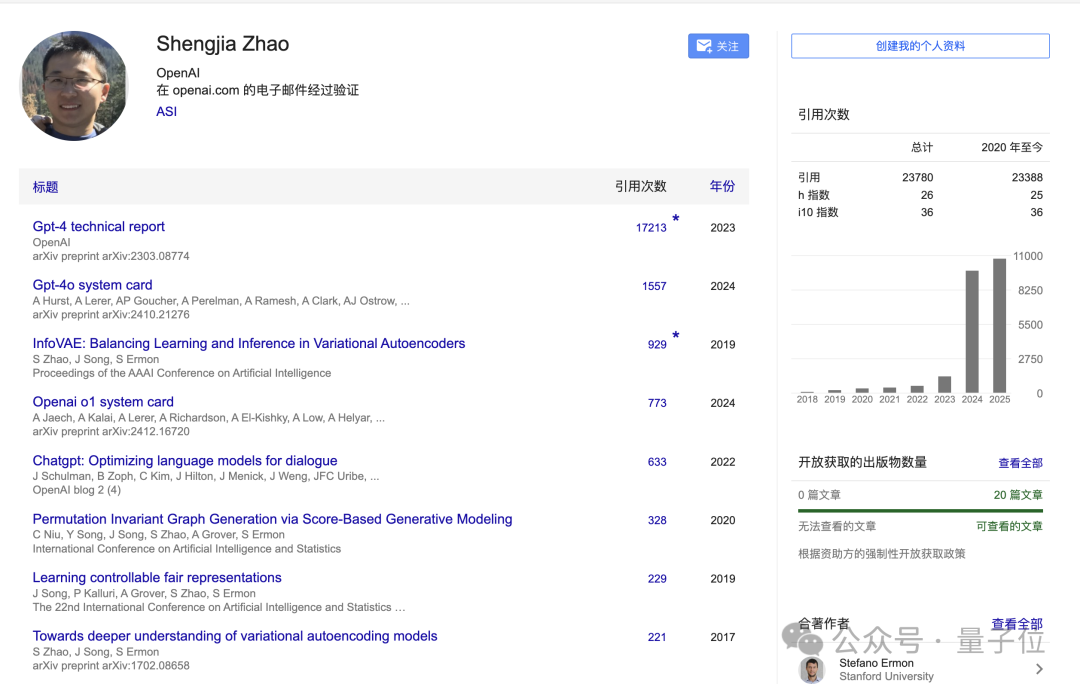Open the Gpt-4 technical report article

tap(98, 226)
